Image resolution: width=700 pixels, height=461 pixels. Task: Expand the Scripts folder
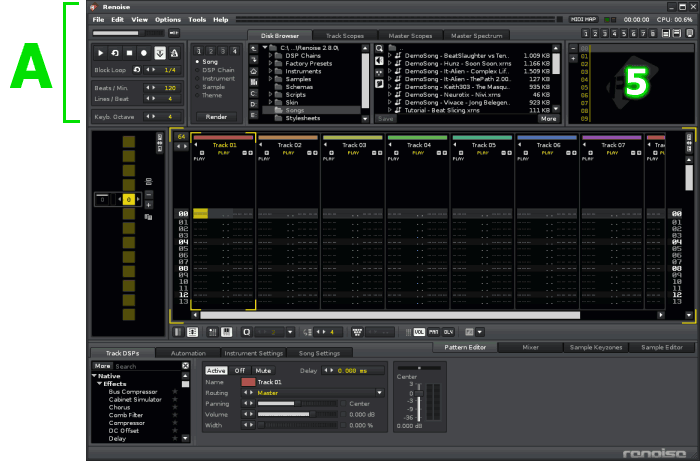[x=271, y=95]
